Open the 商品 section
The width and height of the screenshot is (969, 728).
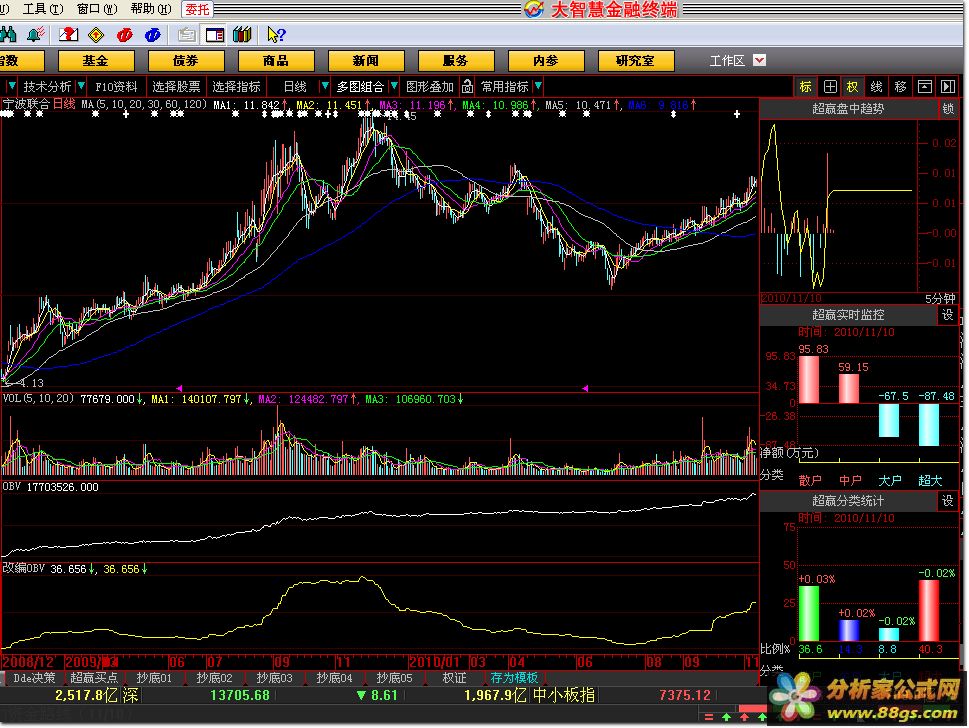click(x=276, y=61)
